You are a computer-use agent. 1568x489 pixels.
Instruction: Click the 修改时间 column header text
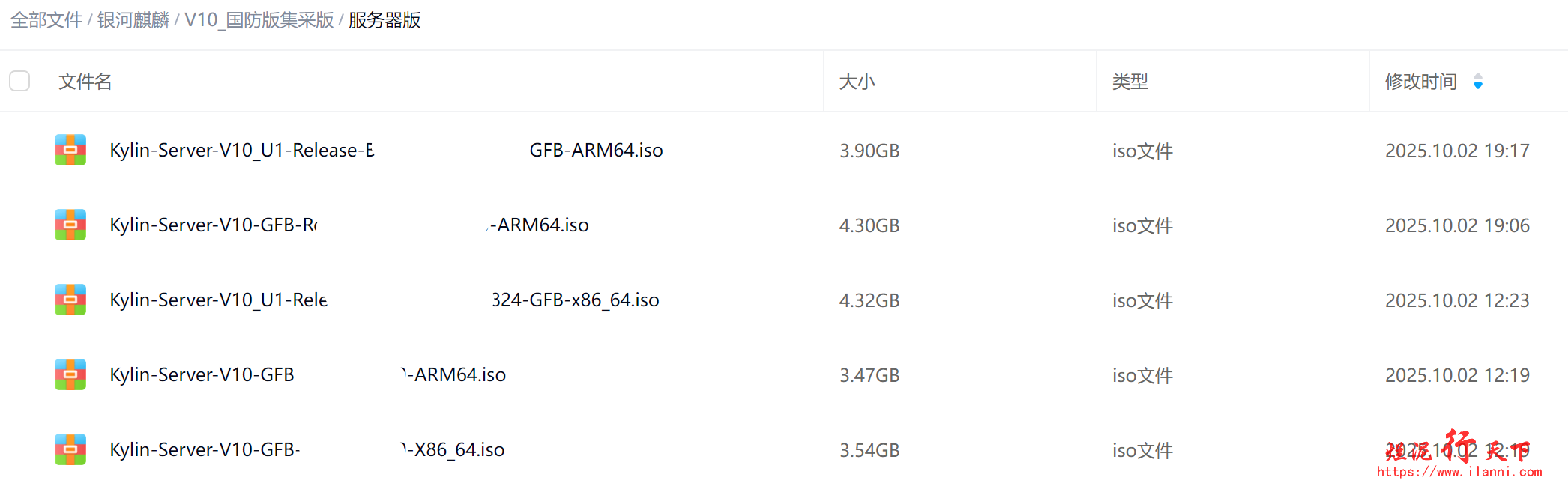[1420, 81]
